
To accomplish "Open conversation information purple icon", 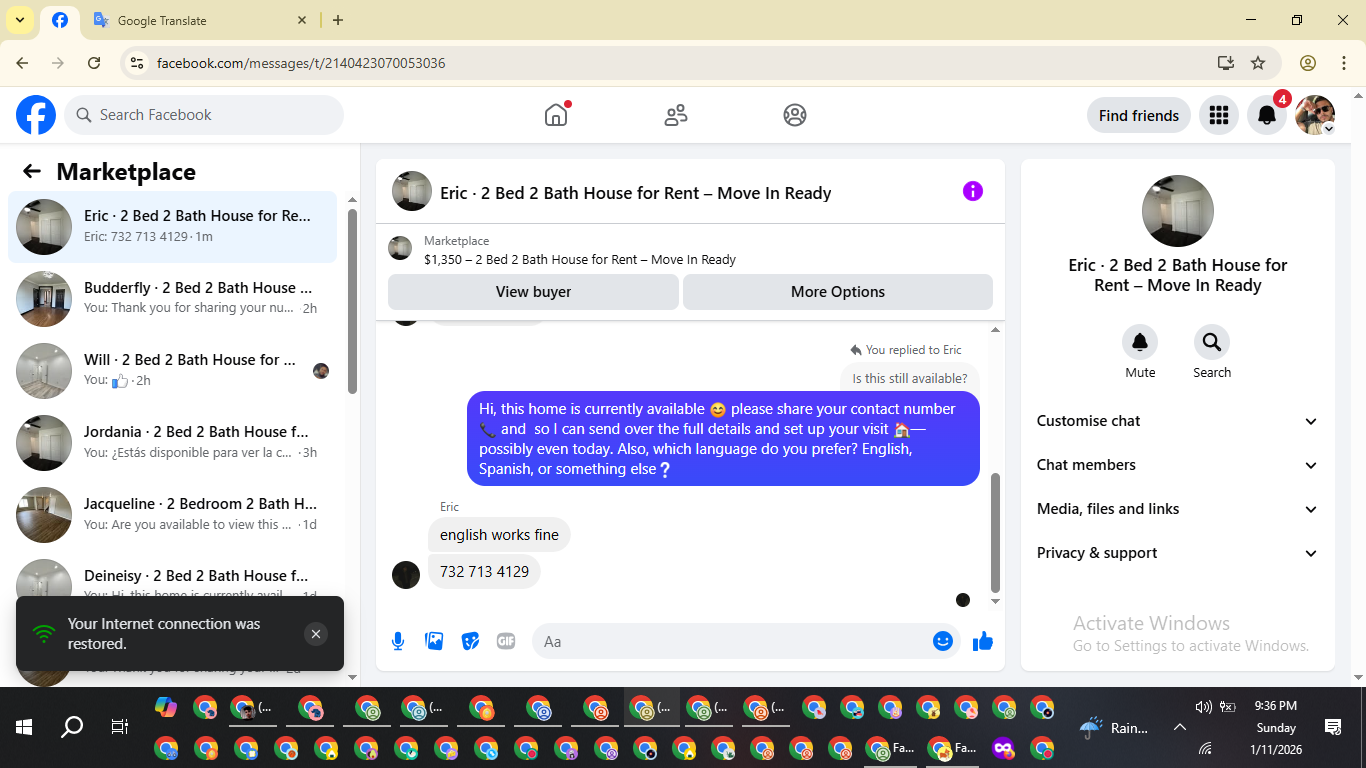I will pos(973,191).
